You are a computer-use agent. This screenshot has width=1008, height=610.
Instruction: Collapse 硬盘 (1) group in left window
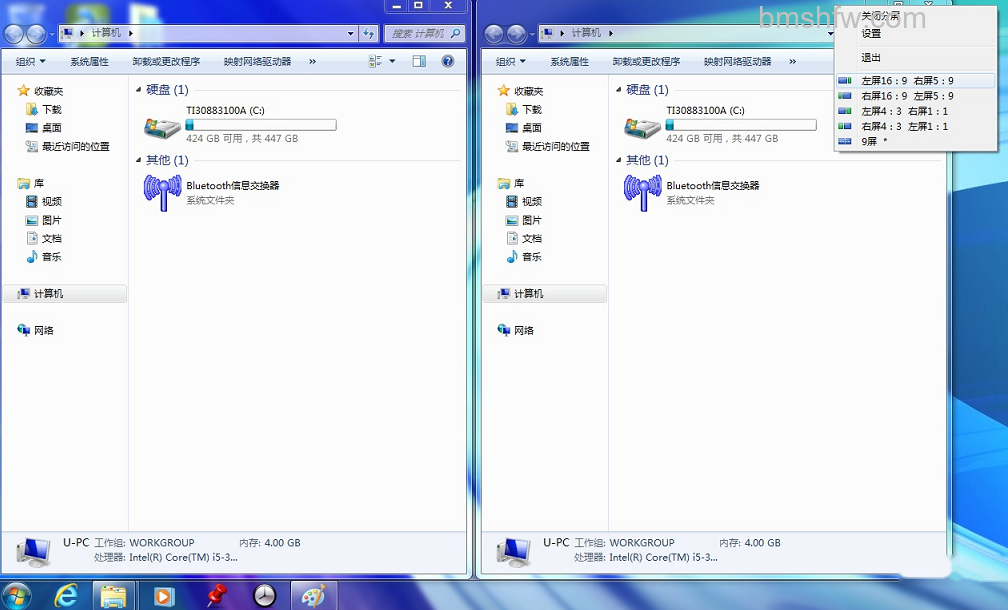[x=138, y=89]
